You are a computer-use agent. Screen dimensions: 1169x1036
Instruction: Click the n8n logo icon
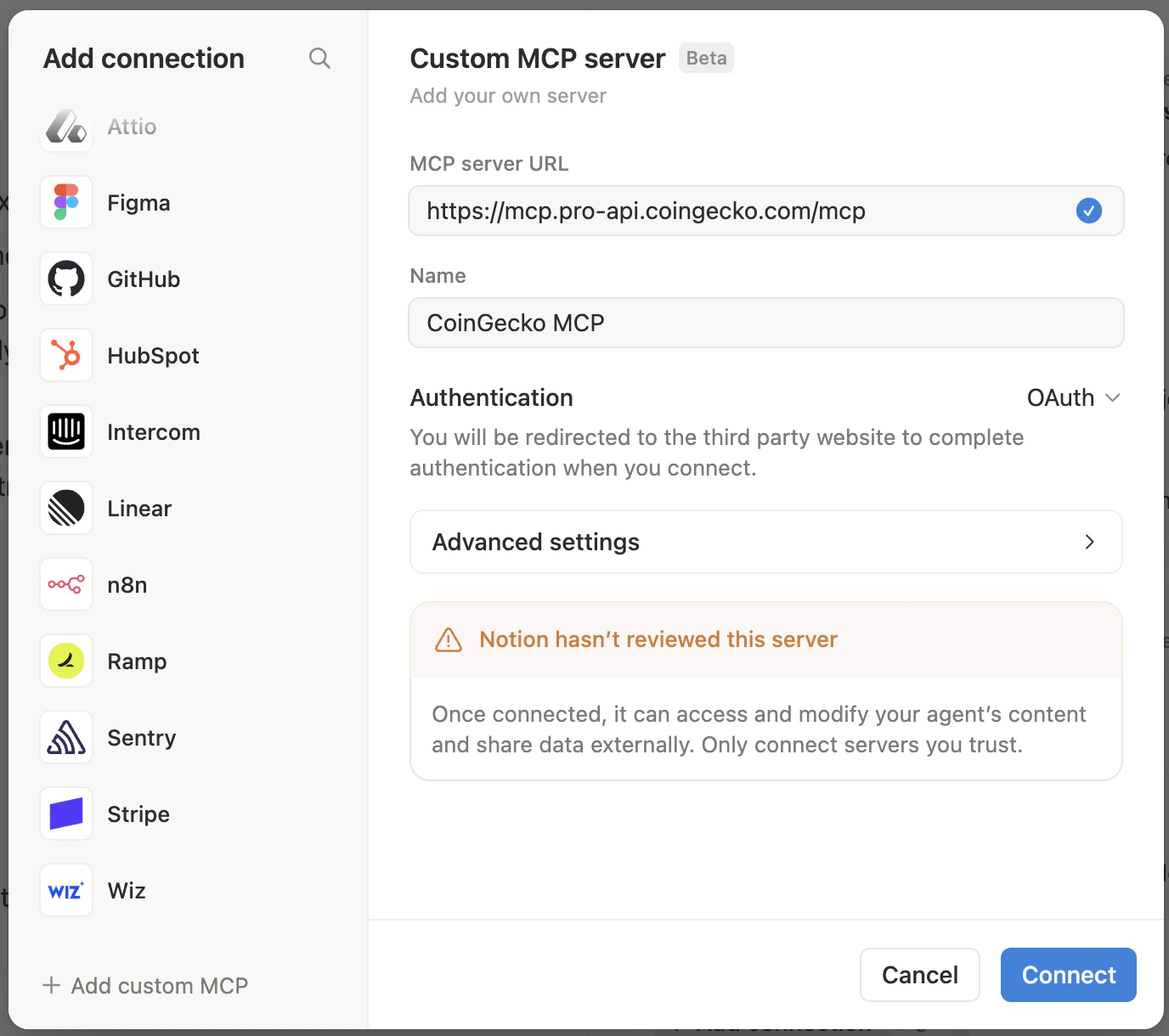pos(66,584)
